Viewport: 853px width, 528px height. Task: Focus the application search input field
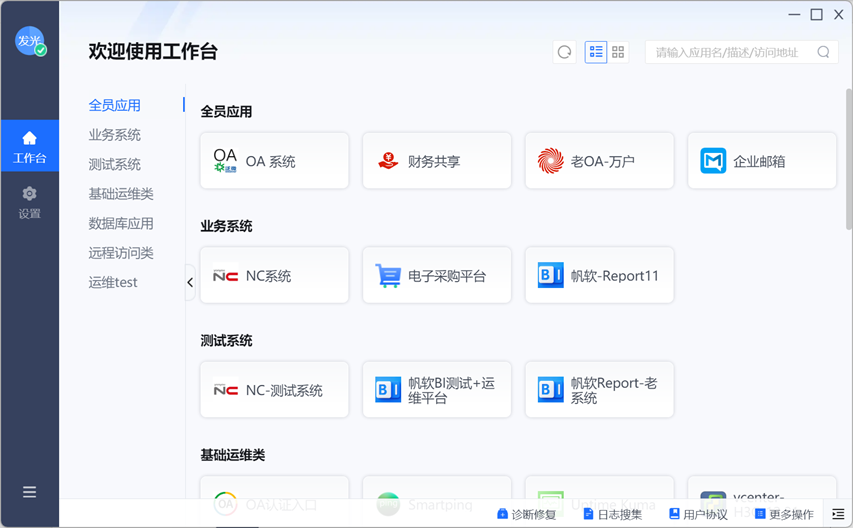click(741, 52)
